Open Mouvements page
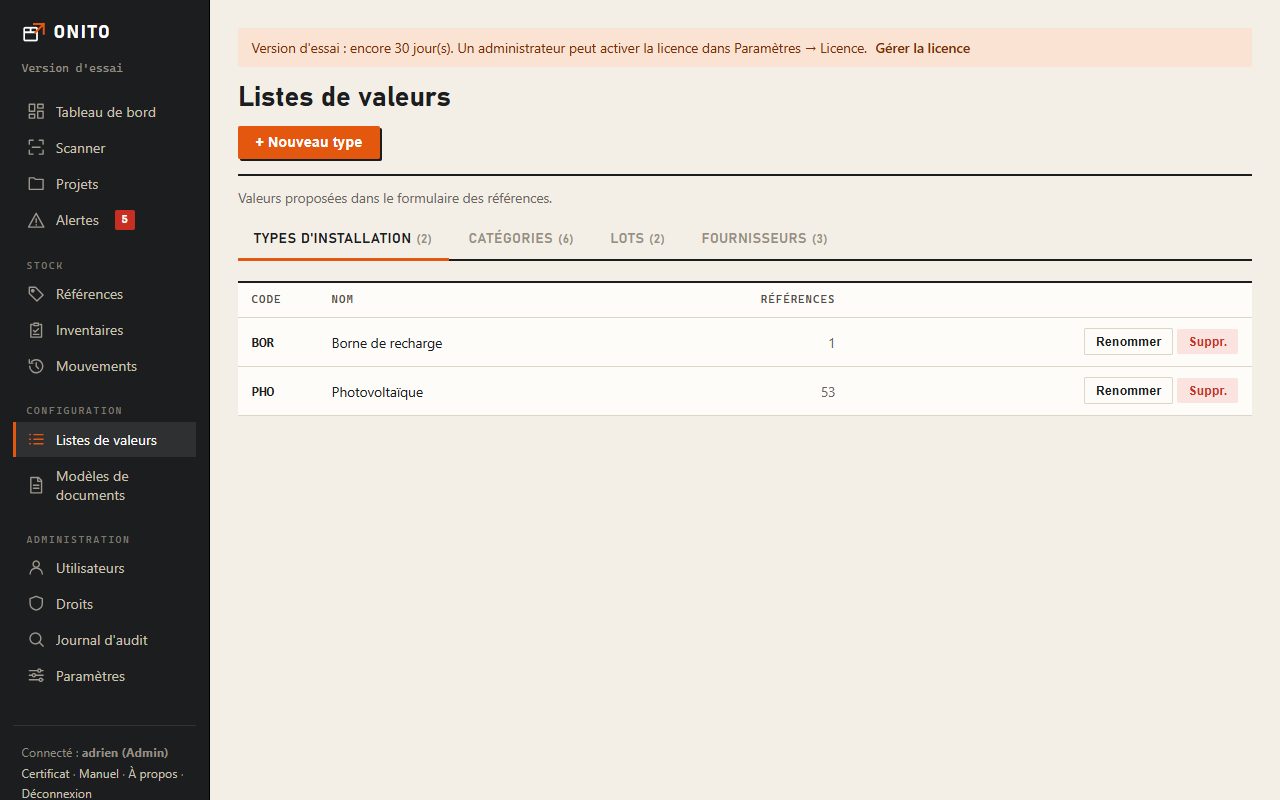 pyautogui.click(x=105, y=366)
